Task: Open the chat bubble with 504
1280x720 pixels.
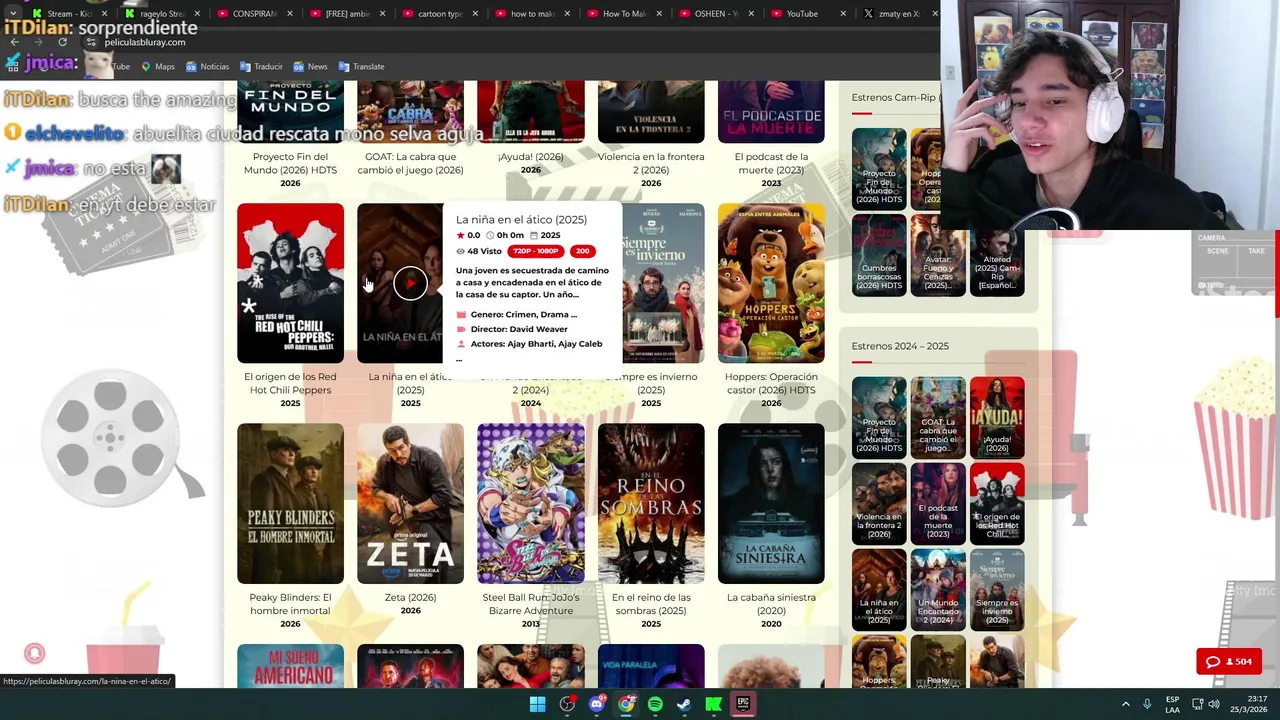Action: (x=1229, y=661)
